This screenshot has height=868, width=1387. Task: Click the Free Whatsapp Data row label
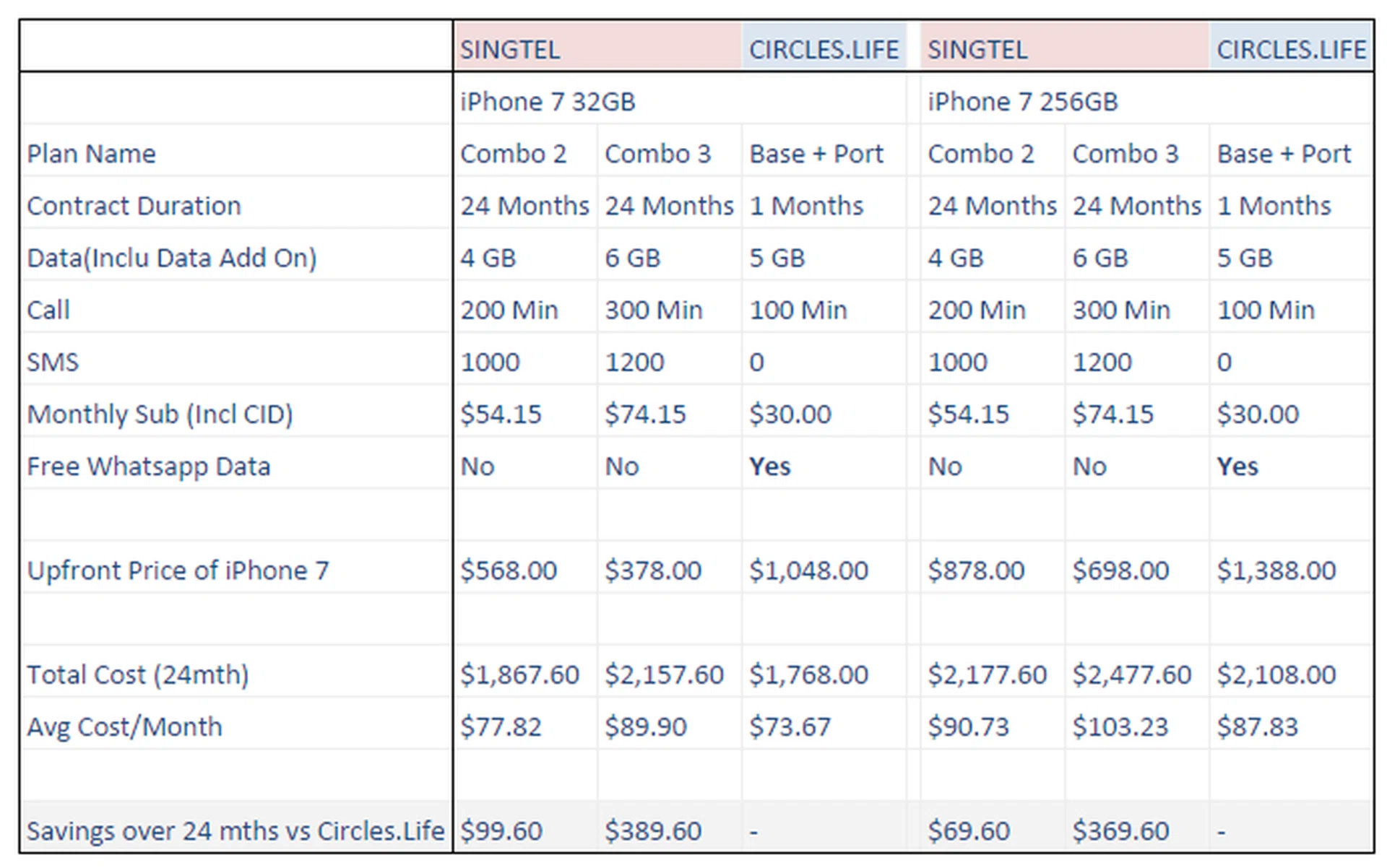click(x=149, y=466)
